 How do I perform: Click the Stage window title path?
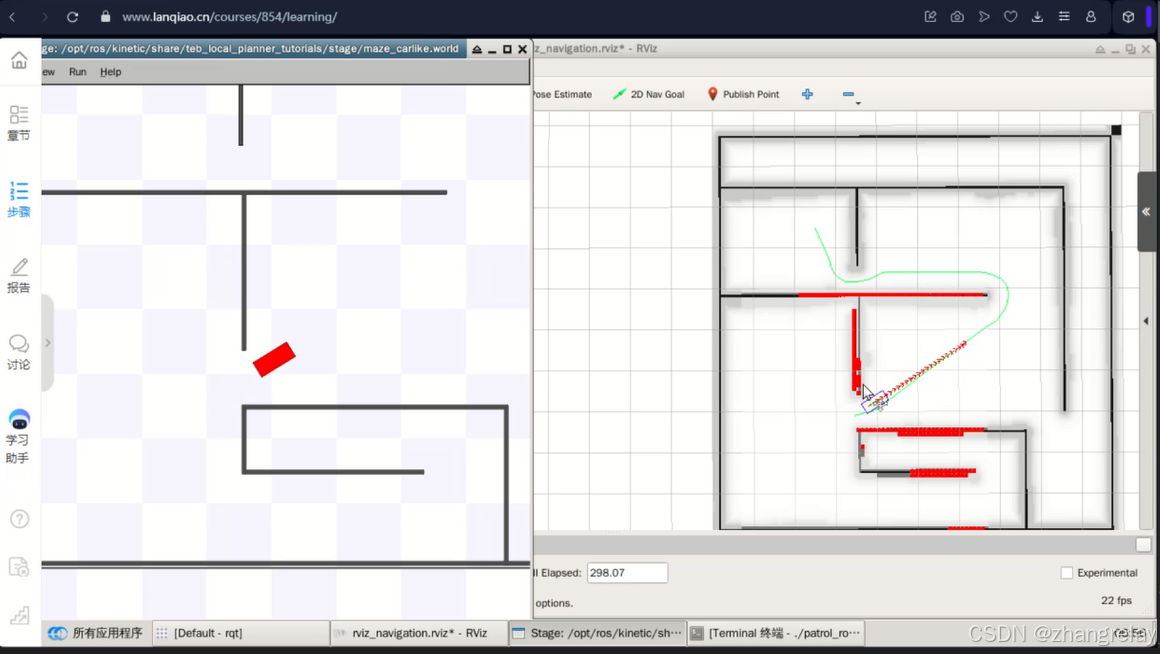point(251,48)
